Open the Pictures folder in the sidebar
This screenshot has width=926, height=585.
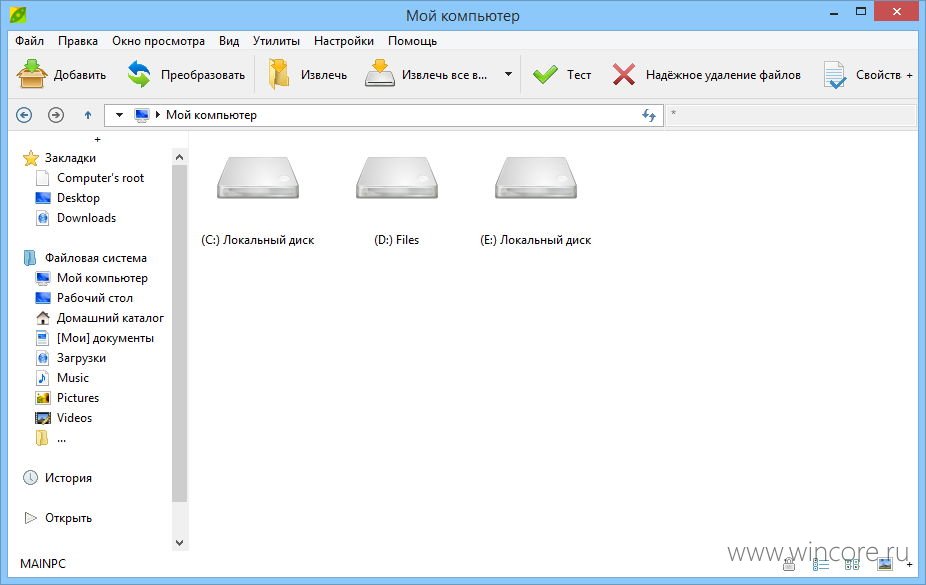pos(67,398)
